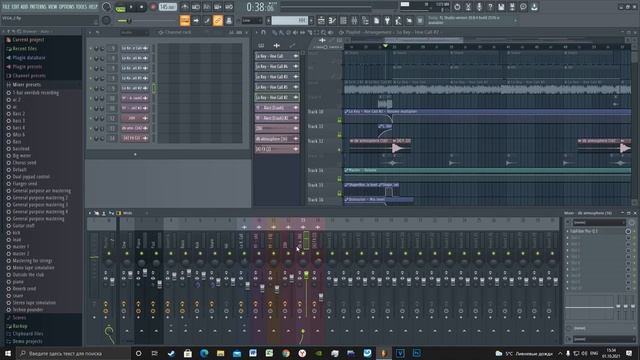Open the EDIT menu
This screenshot has height=360, width=640.
click(x=16, y=7)
